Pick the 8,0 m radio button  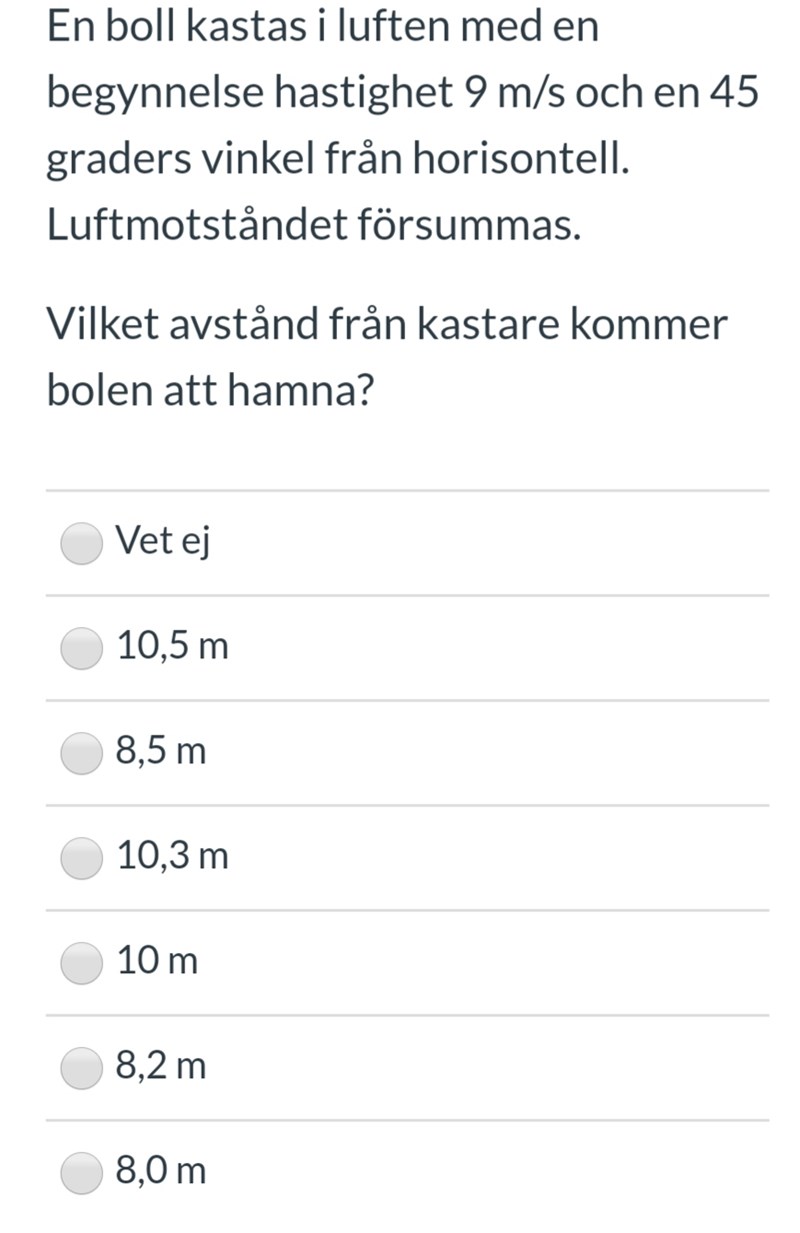click(x=81, y=1174)
